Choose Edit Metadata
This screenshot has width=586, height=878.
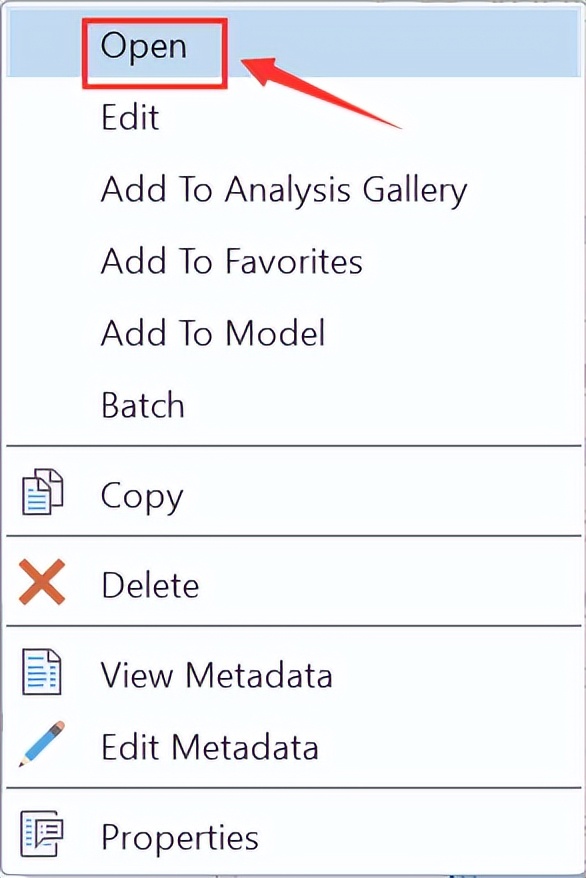coord(210,746)
